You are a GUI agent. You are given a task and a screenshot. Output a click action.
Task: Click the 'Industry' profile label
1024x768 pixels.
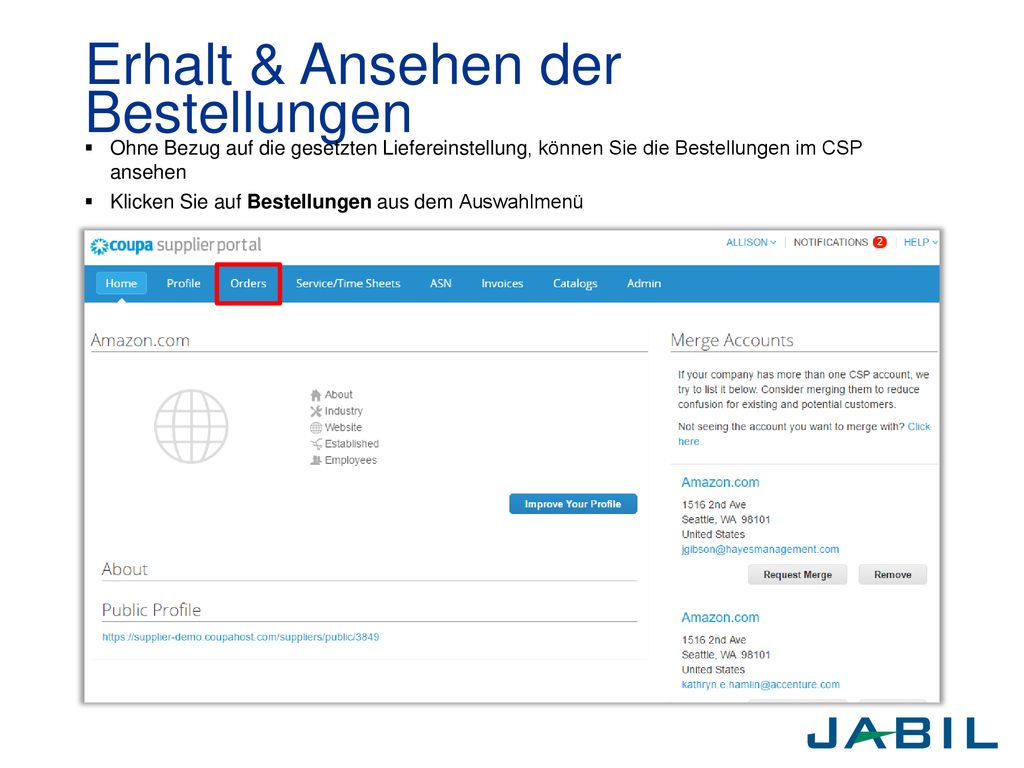(344, 411)
